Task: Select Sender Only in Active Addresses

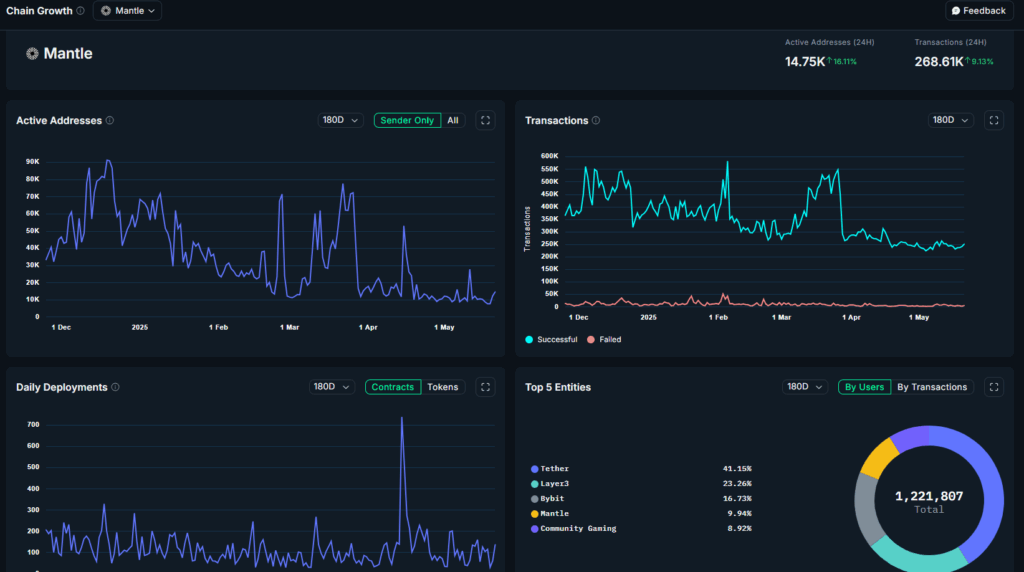Action: [407, 120]
